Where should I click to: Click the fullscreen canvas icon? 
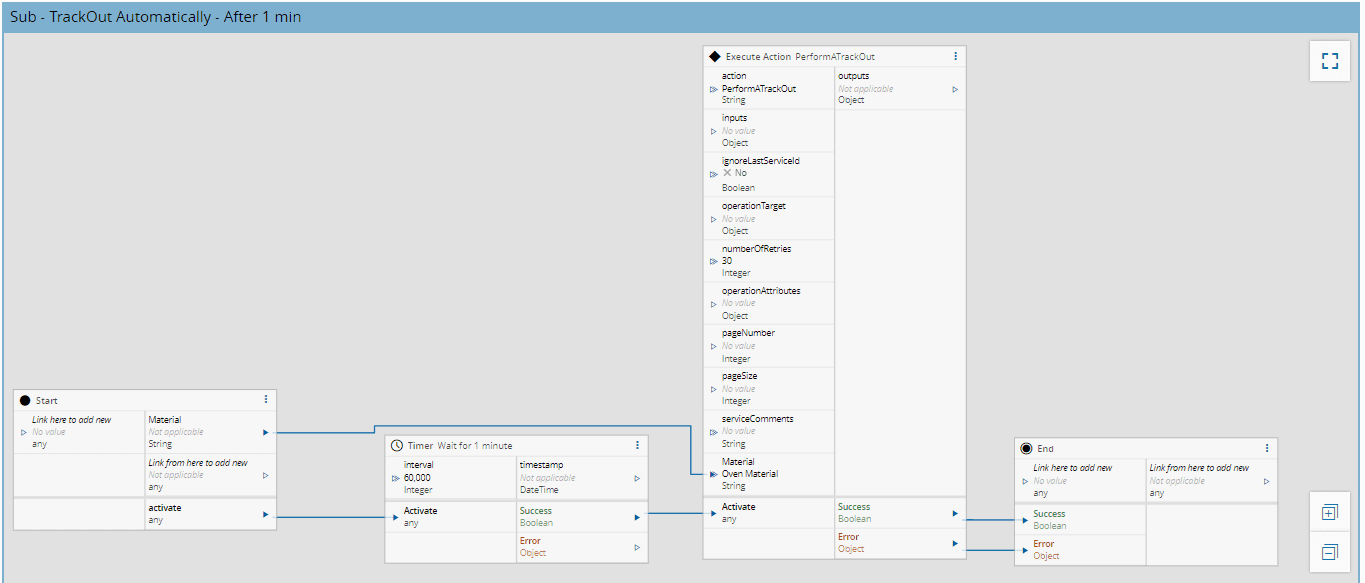(1329, 61)
